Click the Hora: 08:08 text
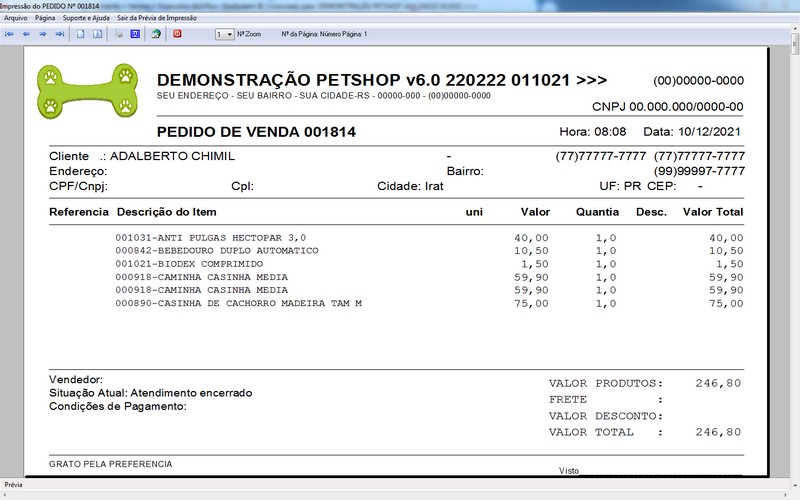 pos(592,132)
